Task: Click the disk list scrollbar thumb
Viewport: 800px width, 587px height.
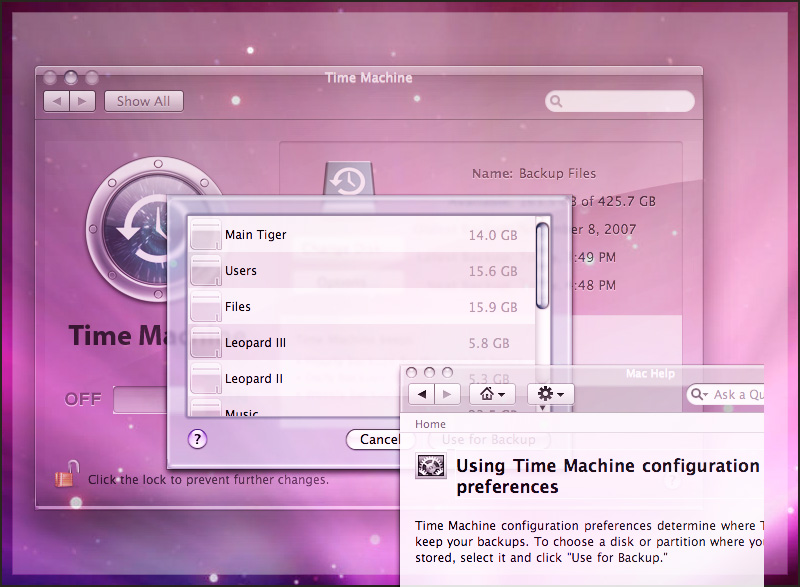Action: tap(543, 265)
